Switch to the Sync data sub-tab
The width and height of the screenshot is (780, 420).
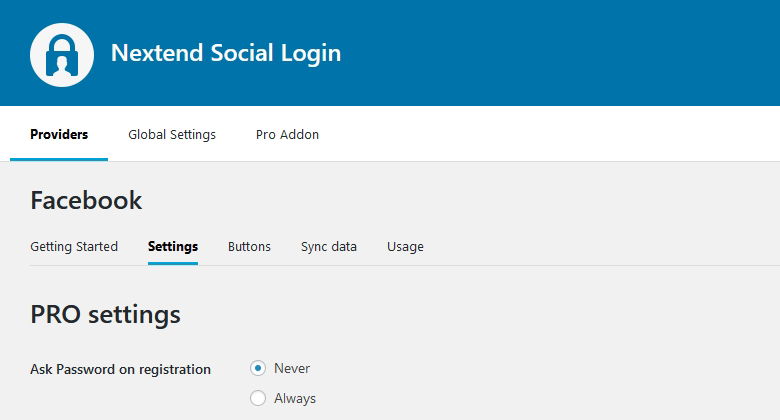pos(329,246)
